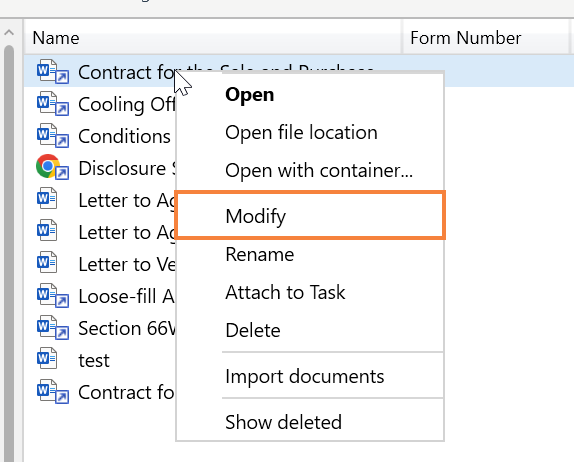This screenshot has width=574, height=462.
Task: Select Import documents menu entry
Action: click(305, 377)
